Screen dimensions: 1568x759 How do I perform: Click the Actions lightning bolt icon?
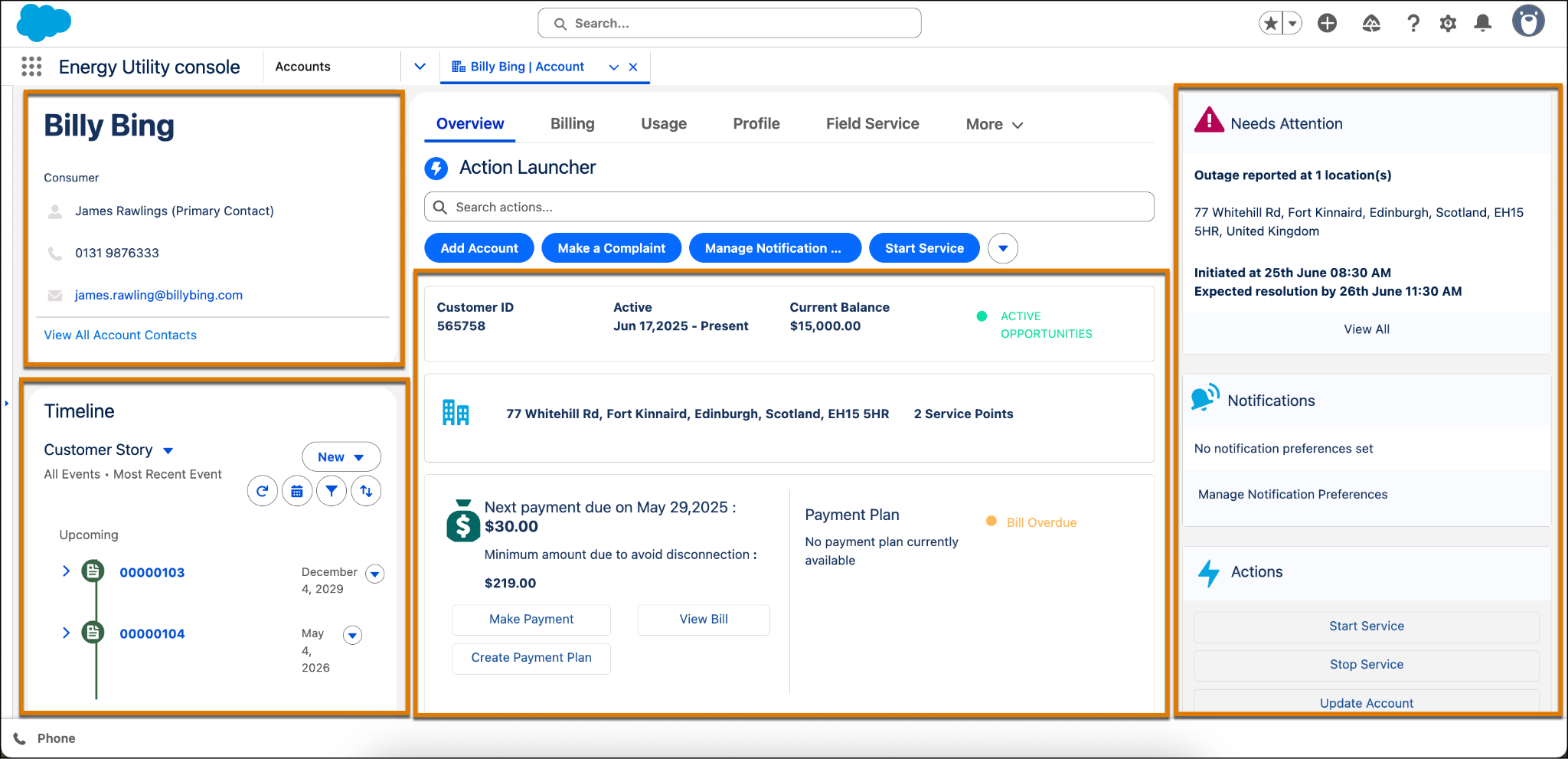1209,573
